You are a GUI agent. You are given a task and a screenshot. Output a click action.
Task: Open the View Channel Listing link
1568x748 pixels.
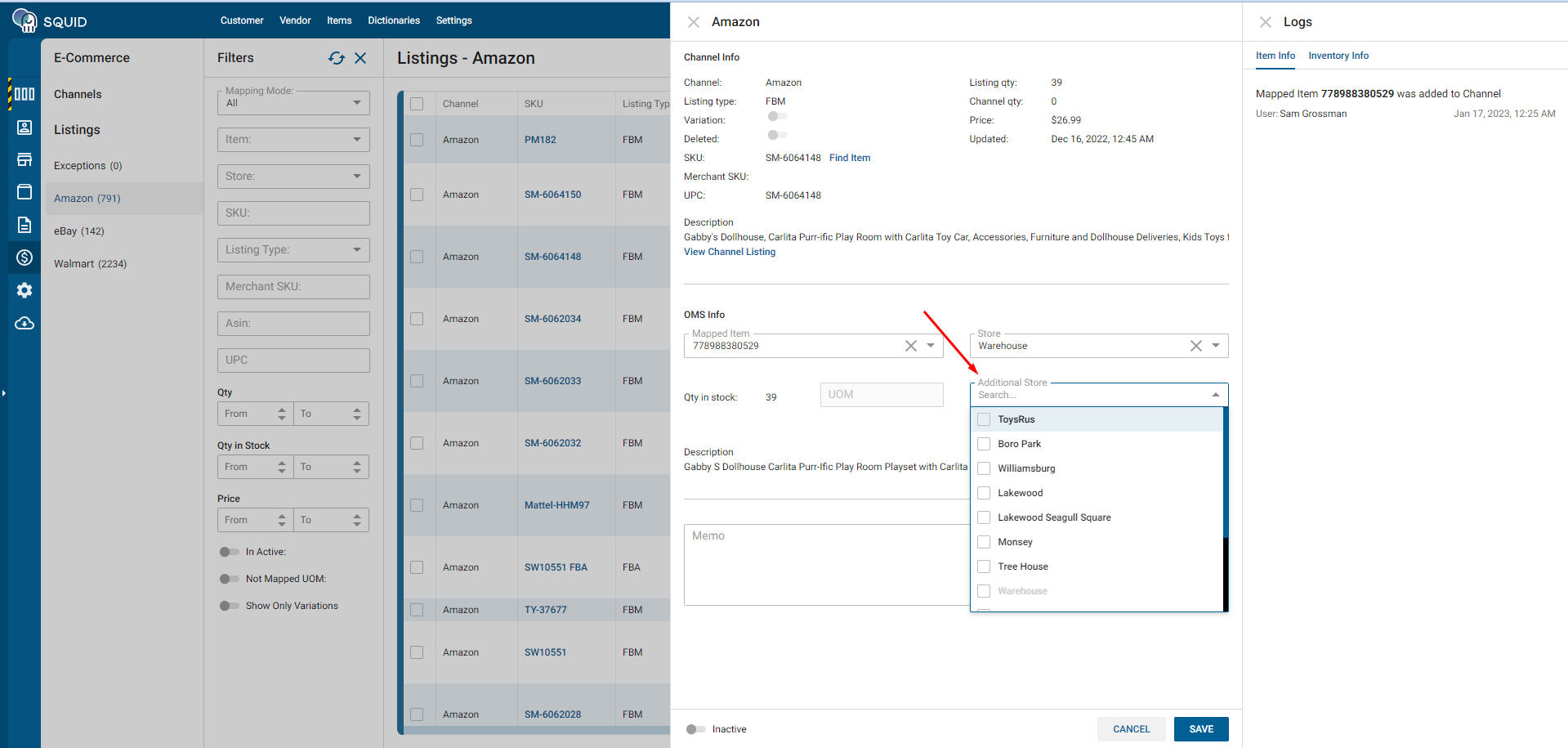tap(730, 252)
